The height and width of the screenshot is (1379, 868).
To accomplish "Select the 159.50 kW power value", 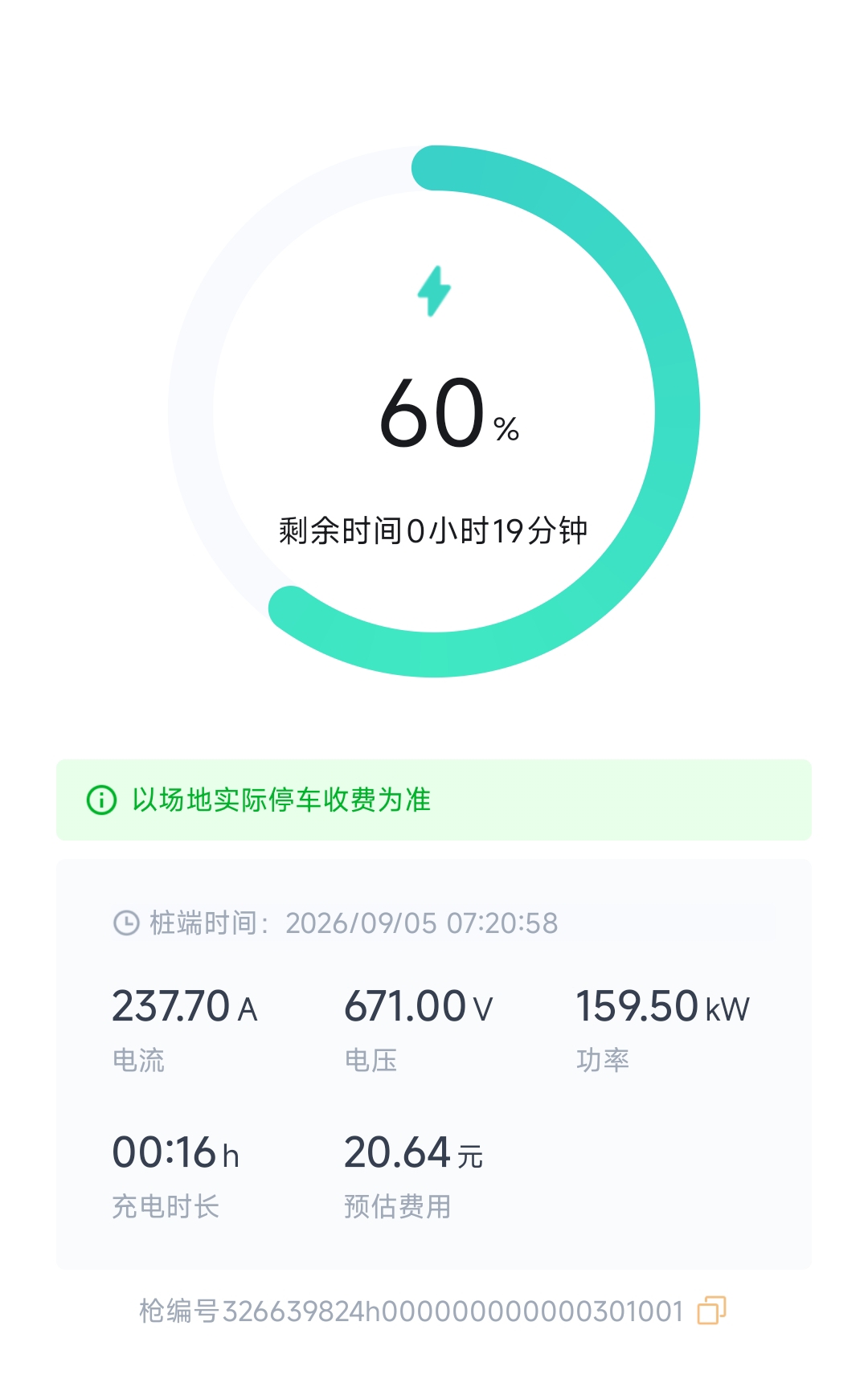I will click(663, 1007).
